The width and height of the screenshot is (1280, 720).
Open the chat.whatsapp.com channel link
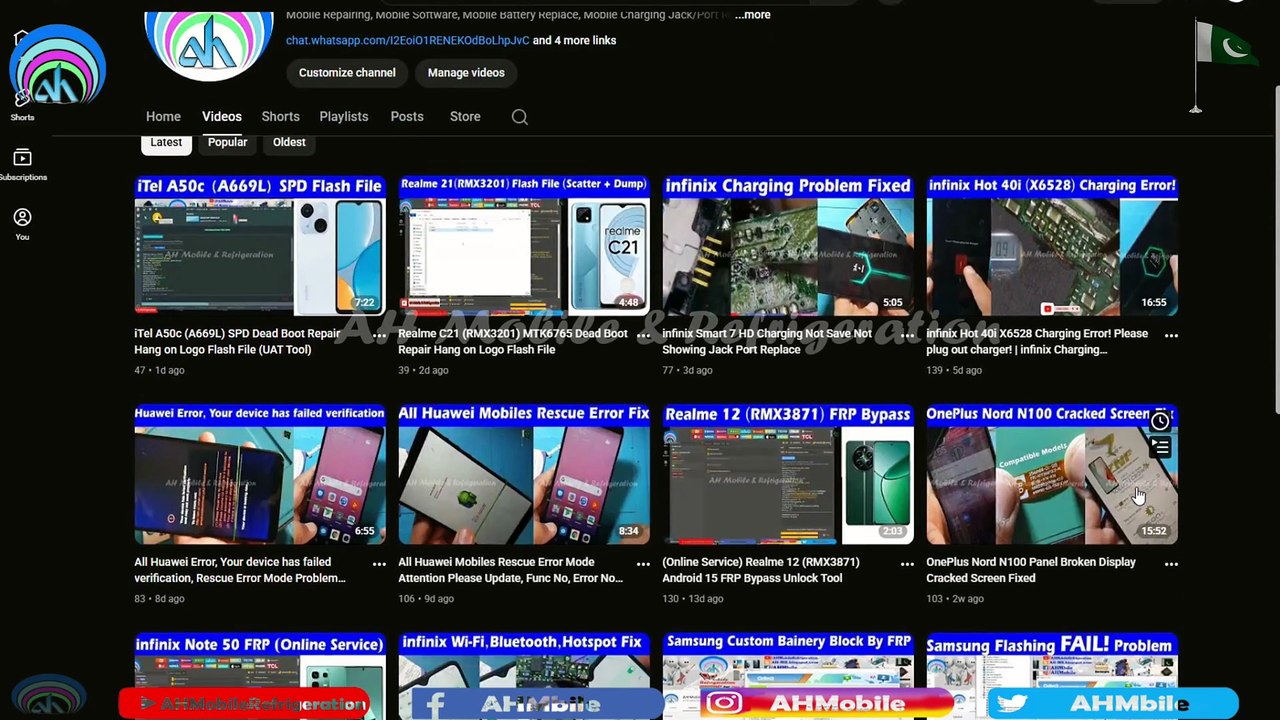(408, 40)
